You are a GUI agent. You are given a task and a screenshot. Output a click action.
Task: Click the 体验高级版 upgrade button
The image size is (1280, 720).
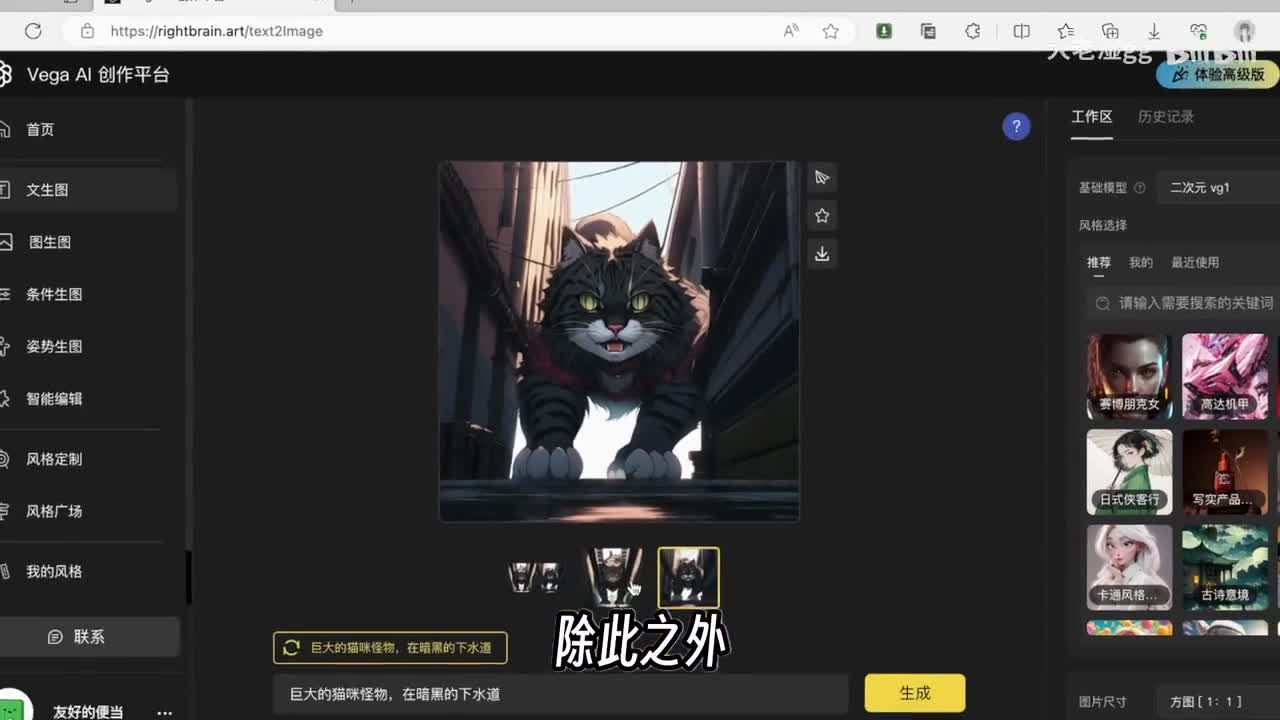(x=1218, y=74)
